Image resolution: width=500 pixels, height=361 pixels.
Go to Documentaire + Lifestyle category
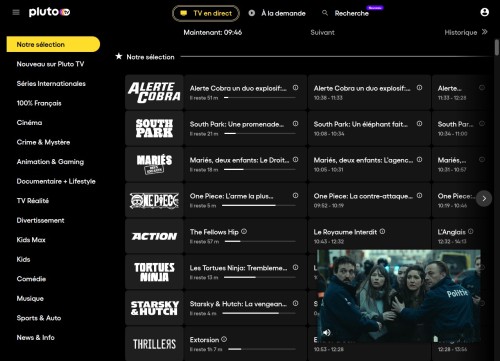click(56, 181)
